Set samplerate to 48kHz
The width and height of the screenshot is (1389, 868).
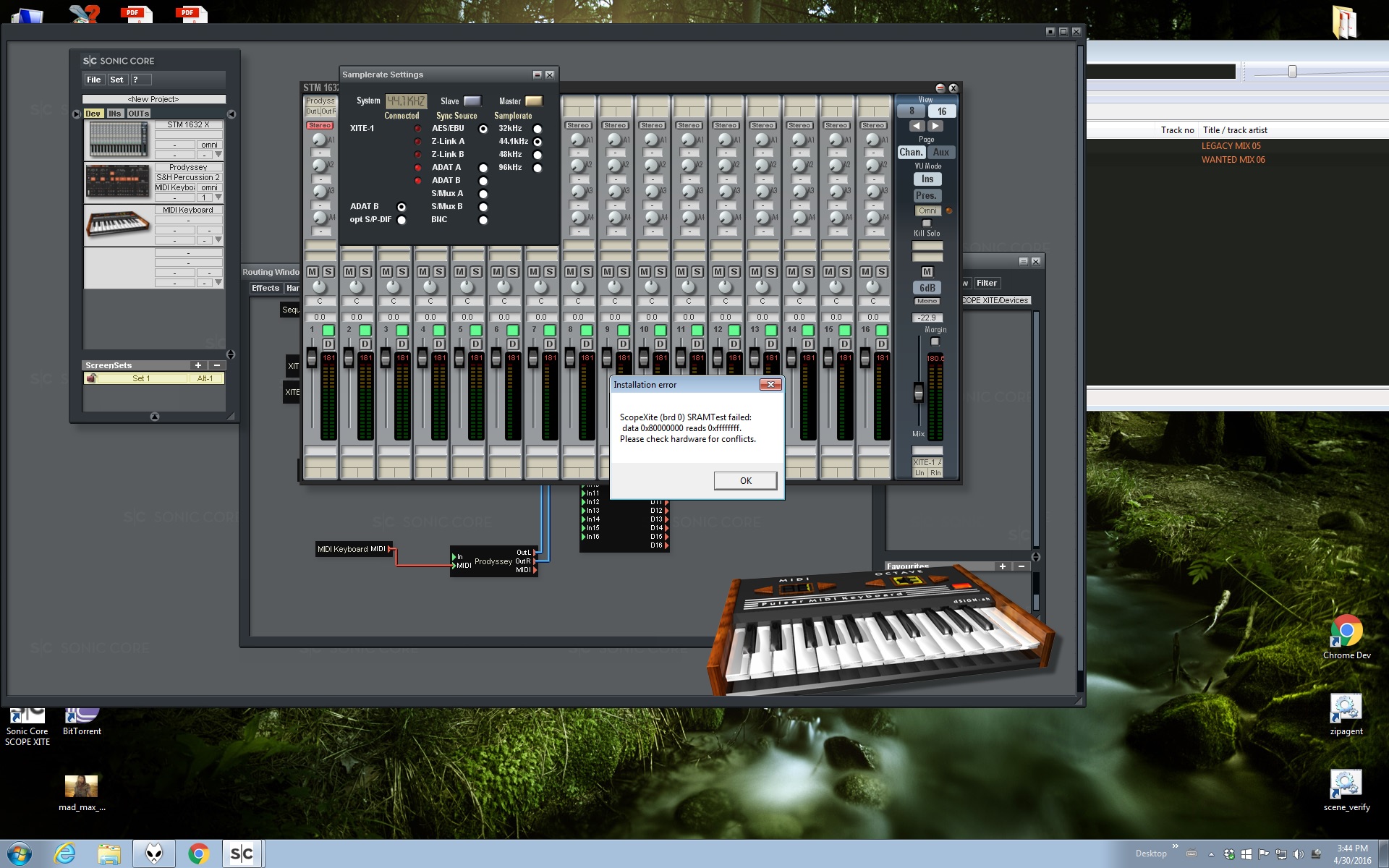538,155
